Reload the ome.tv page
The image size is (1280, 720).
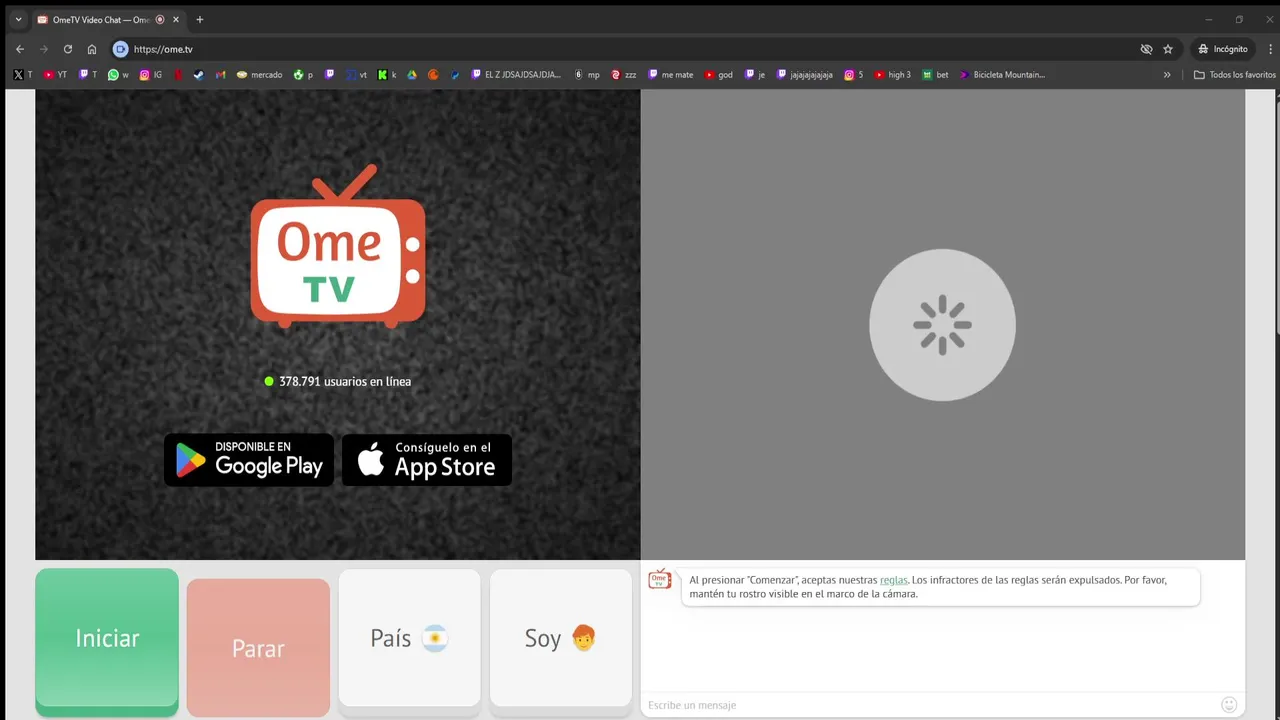tap(68, 49)
